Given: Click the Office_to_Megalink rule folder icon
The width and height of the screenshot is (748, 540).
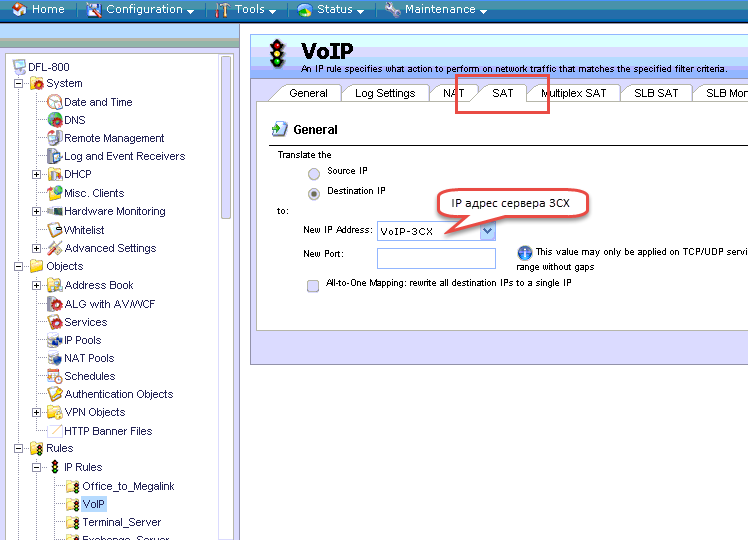Looking at the screenshot, I should click(x=73, y=487).
